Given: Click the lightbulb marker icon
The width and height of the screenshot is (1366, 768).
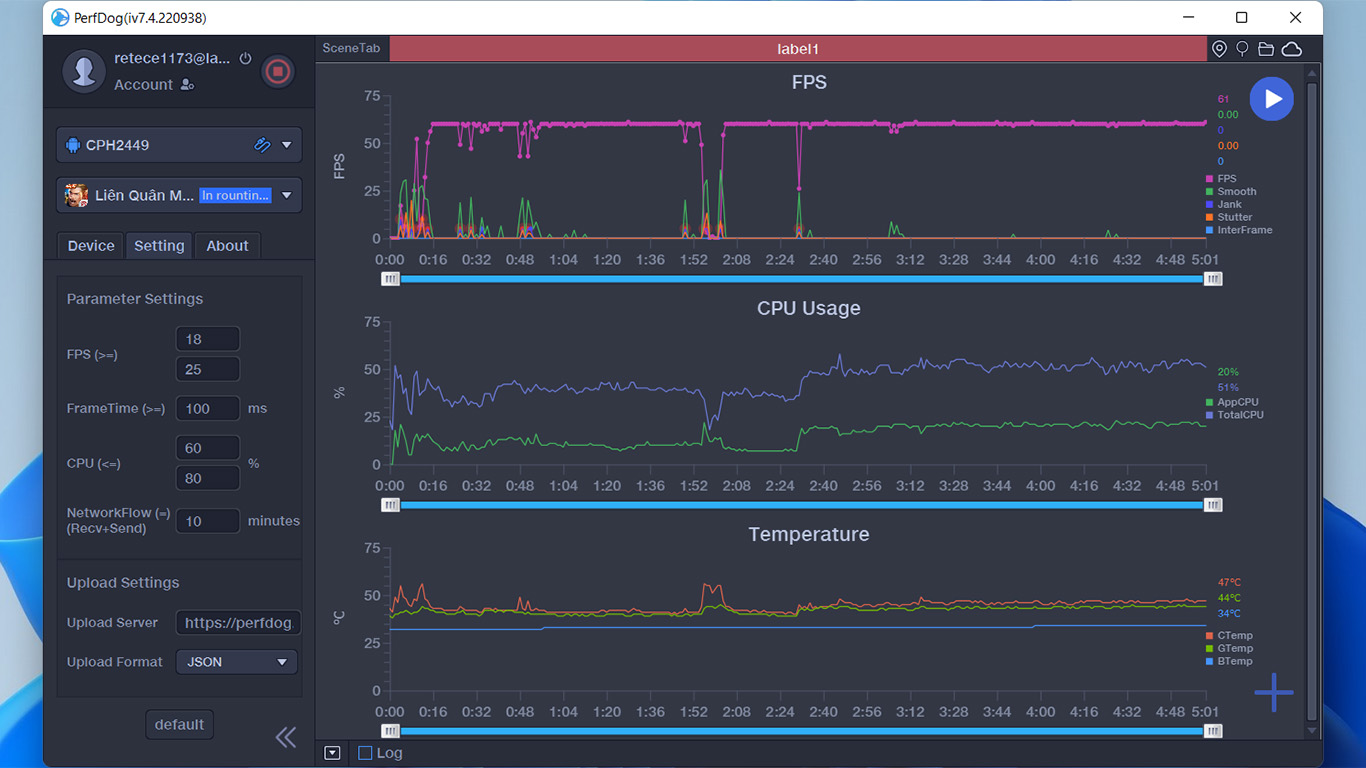Looking at the screenshot, I should 1243,49.
